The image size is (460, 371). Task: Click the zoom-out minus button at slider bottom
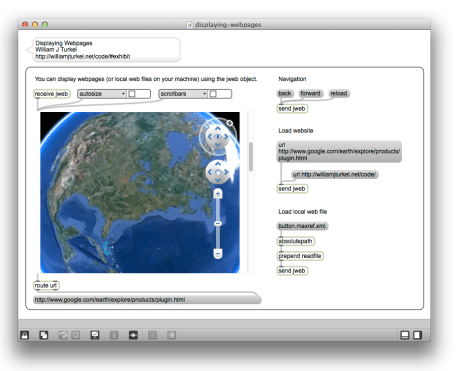(x=218, y=254)
